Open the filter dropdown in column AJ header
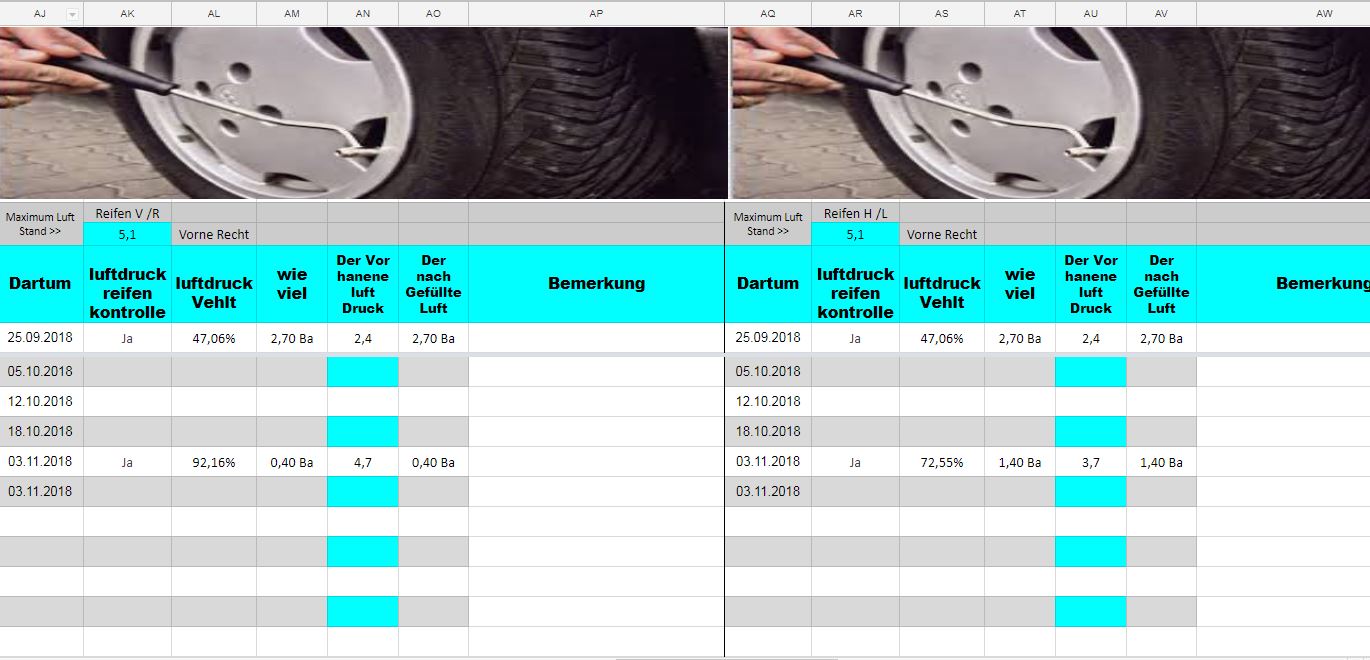The width and height of the screenshot is (1370, 660). tap(72, 14)
